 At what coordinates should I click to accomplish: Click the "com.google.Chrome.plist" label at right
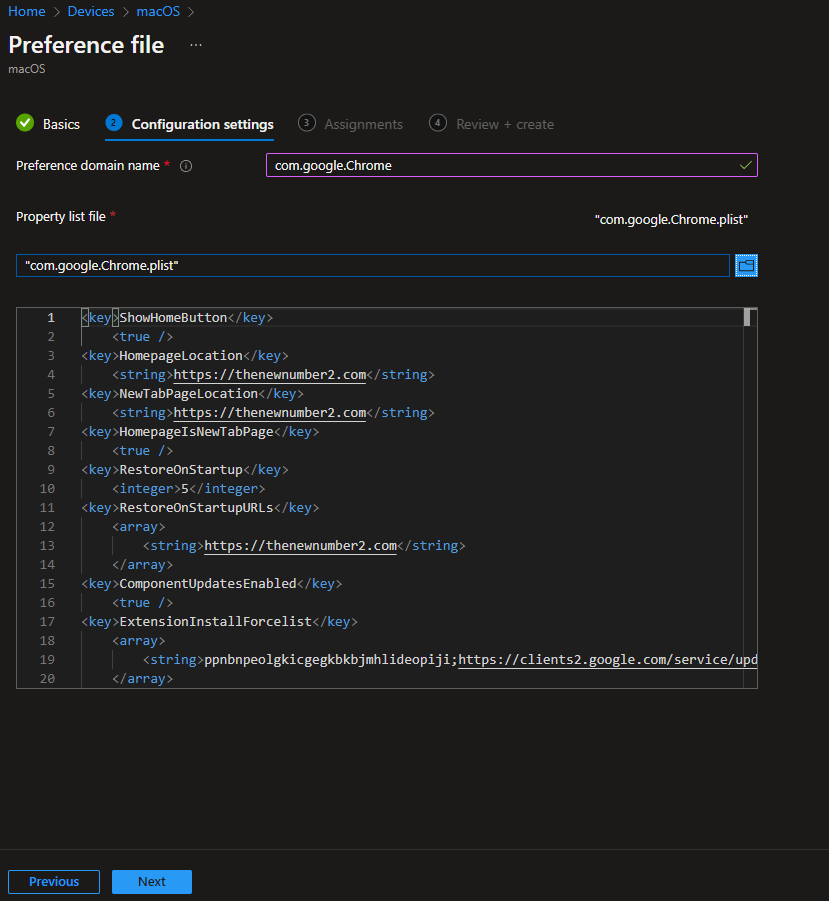pyautogui.click(x=671, y=220)
